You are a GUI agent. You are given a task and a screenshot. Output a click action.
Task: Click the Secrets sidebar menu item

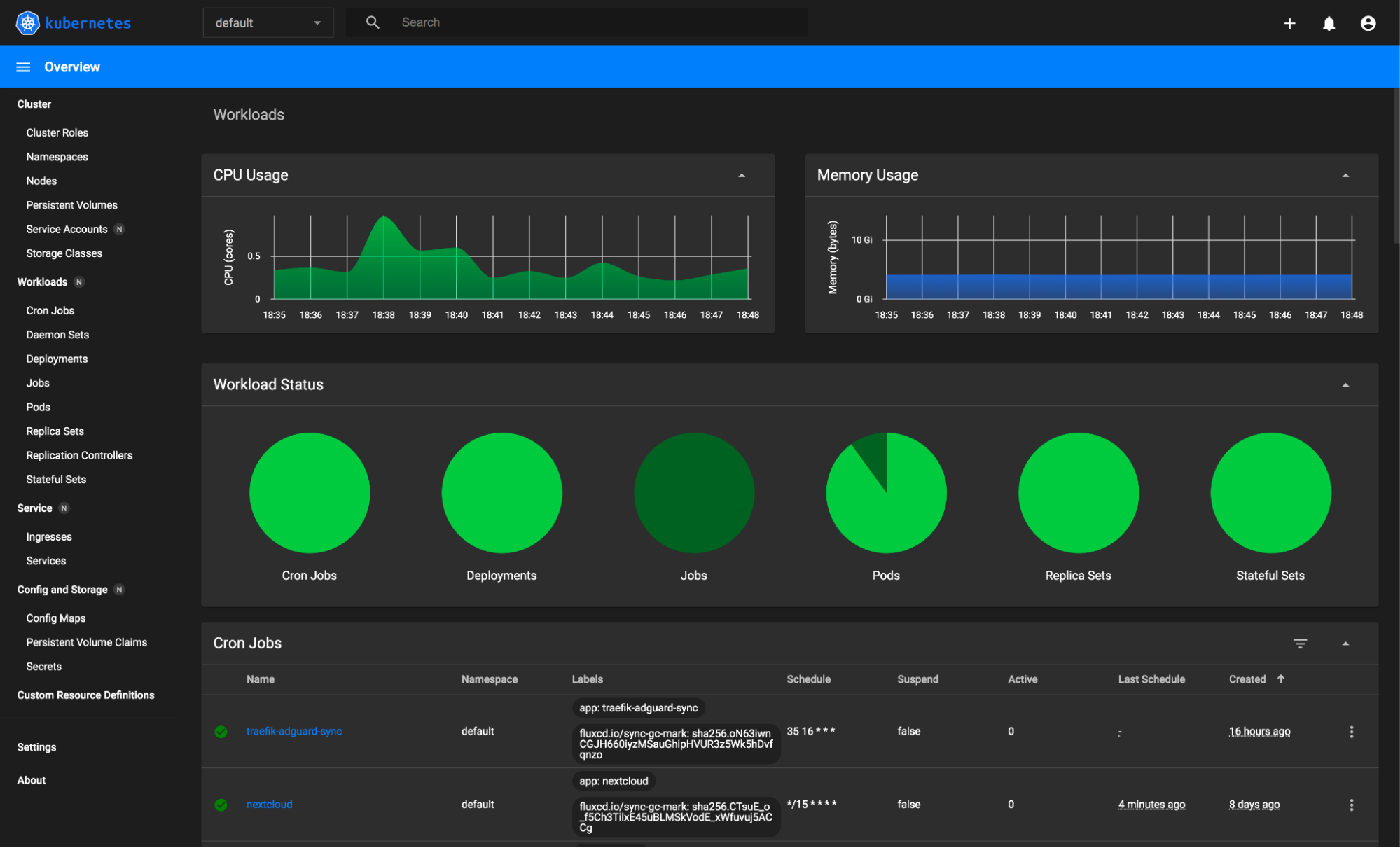pyautogui.click(x=44, y=666)
